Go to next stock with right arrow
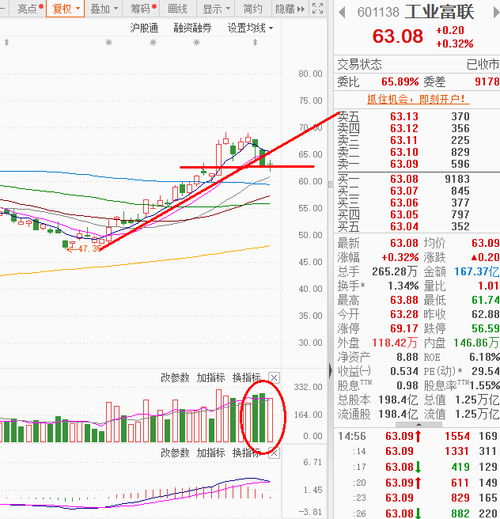The height and width of the screenshot is (519, 500). 496,13
